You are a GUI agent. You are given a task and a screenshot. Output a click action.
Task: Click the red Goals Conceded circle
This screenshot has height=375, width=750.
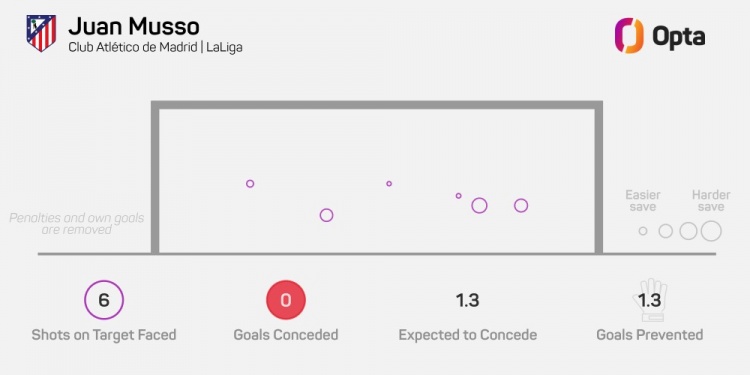(x=286, y=300)
